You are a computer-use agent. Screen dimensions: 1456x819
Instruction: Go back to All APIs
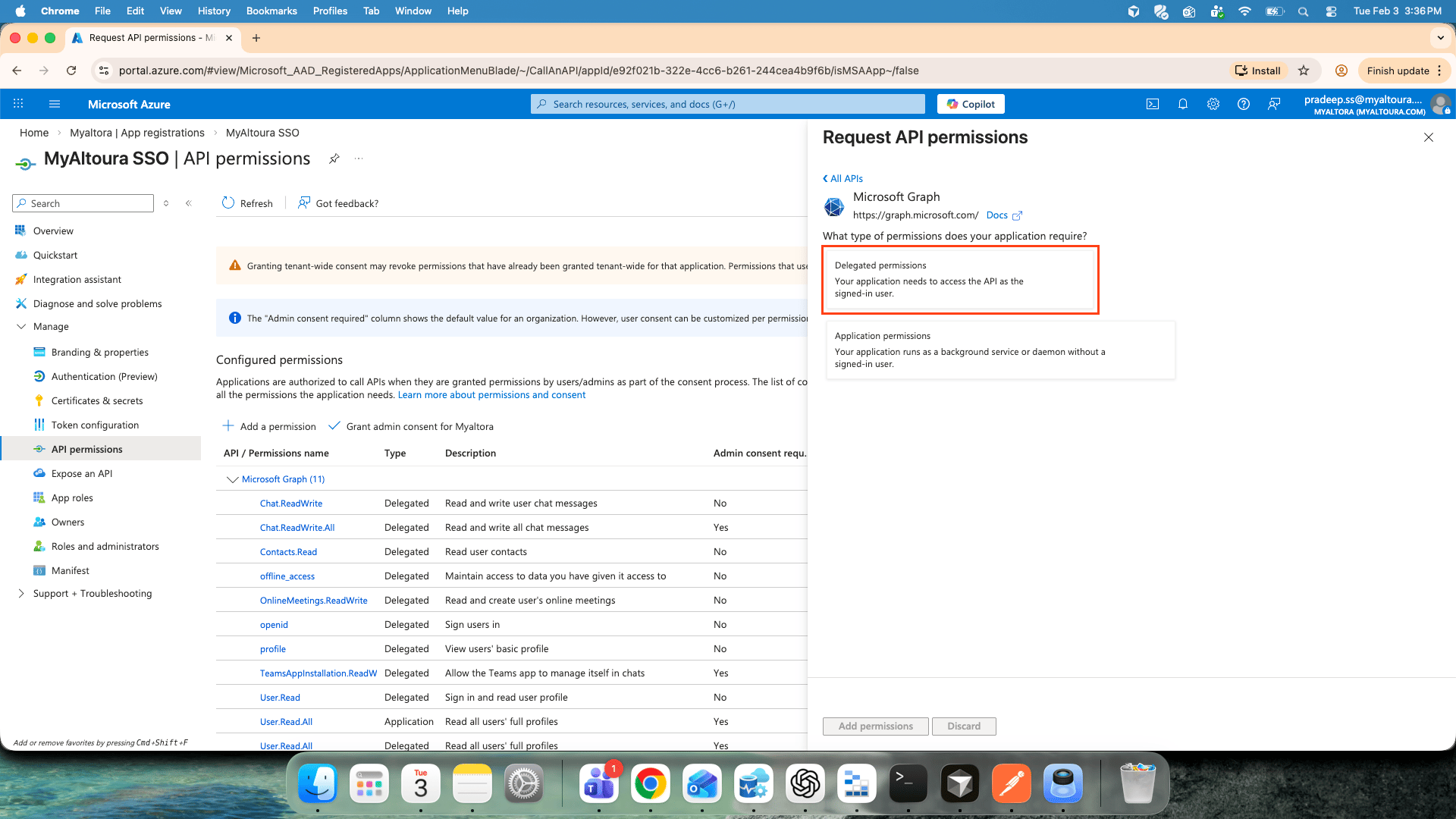843,179
